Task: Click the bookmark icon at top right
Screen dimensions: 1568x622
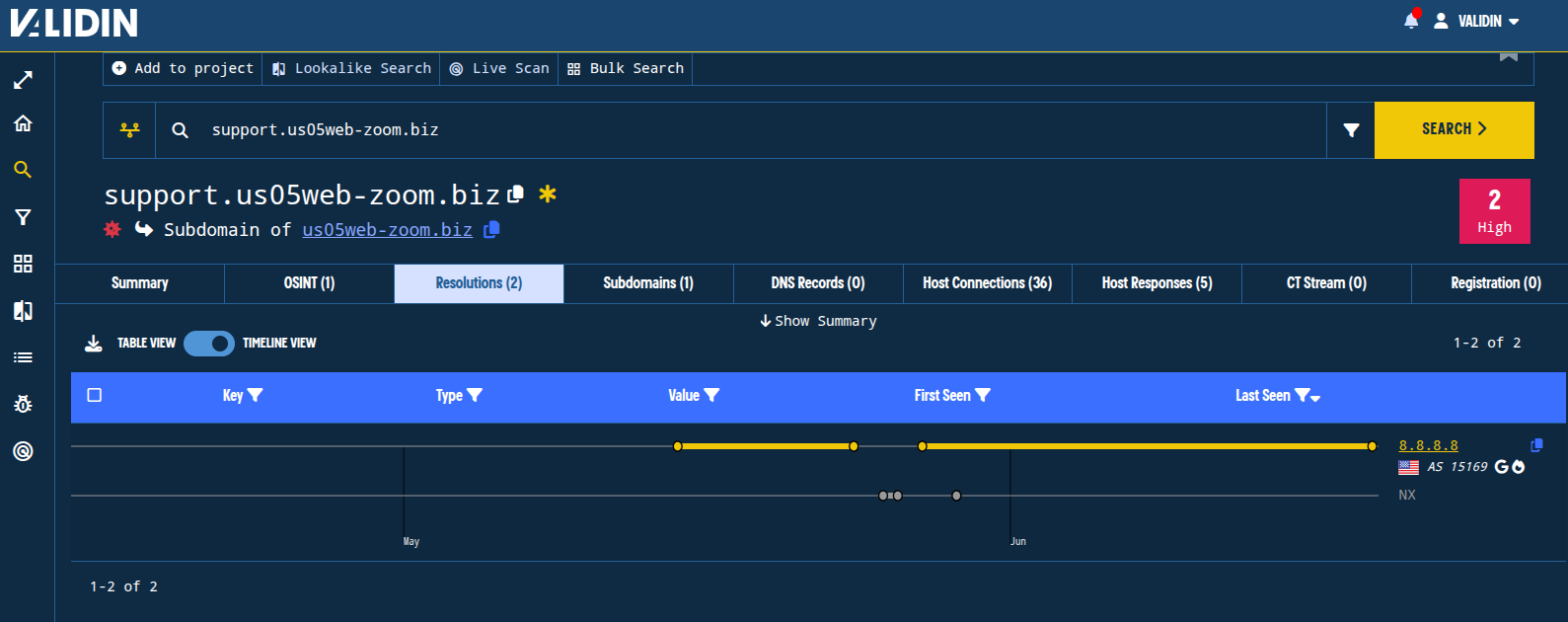Action: click(x=1509, y=56)
